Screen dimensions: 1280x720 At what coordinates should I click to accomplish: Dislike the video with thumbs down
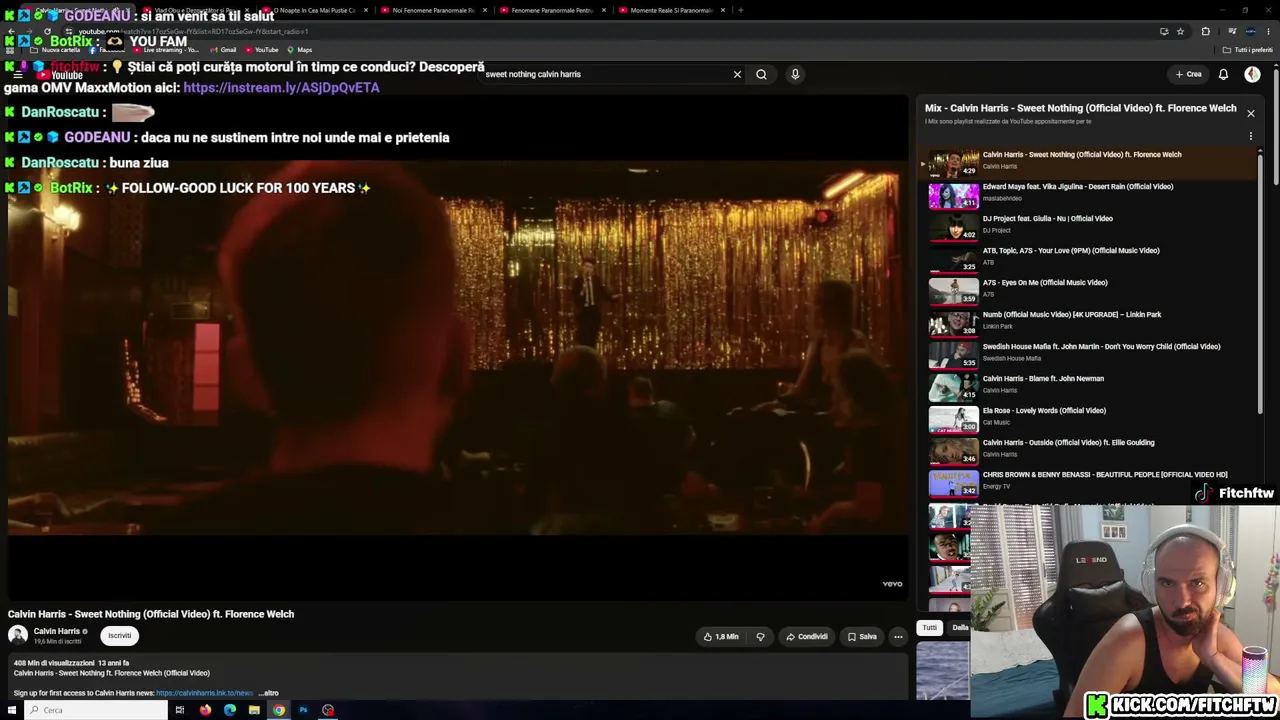tap(760, 637)
